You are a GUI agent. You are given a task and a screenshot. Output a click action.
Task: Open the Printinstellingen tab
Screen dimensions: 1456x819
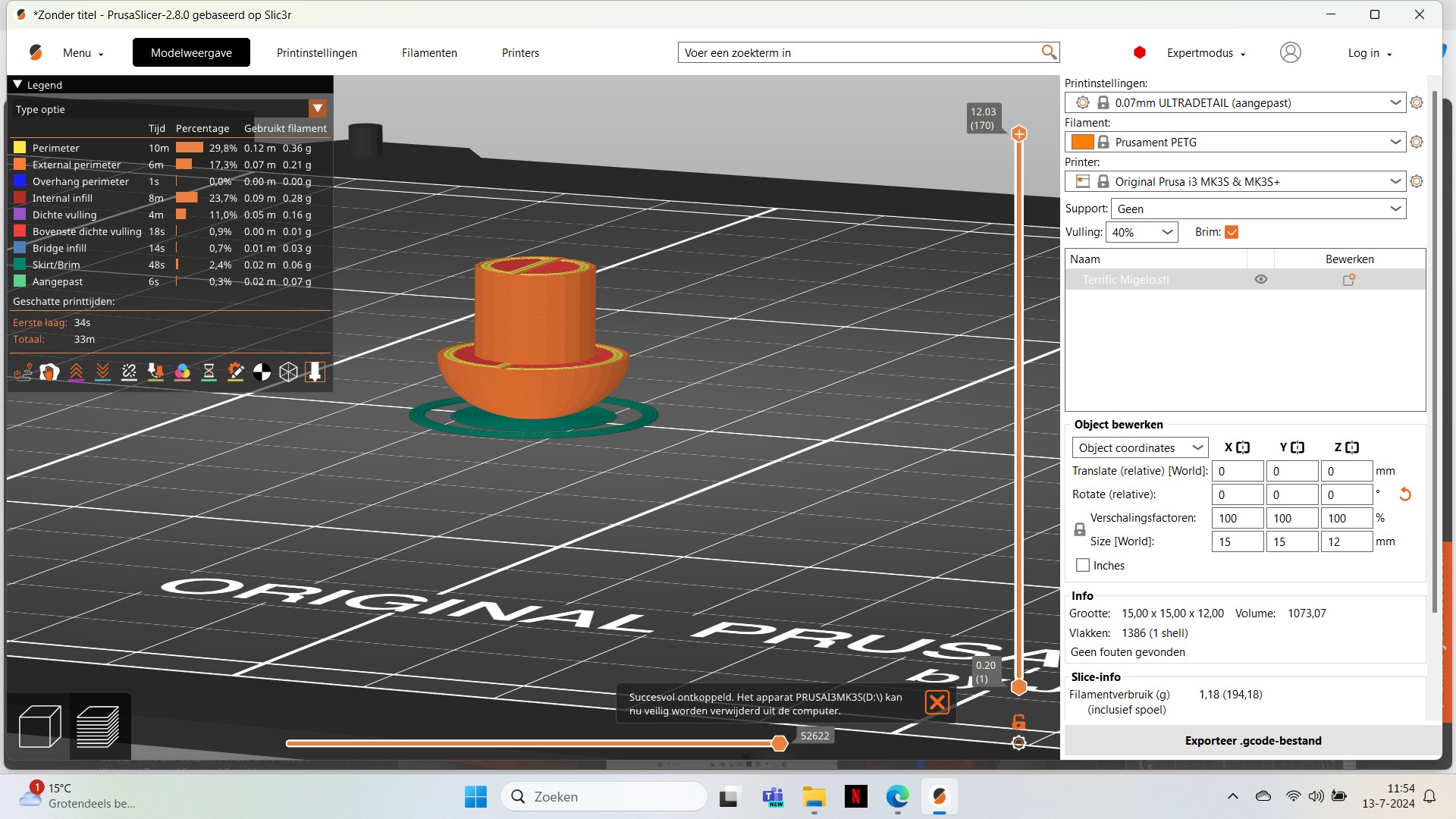317,52
